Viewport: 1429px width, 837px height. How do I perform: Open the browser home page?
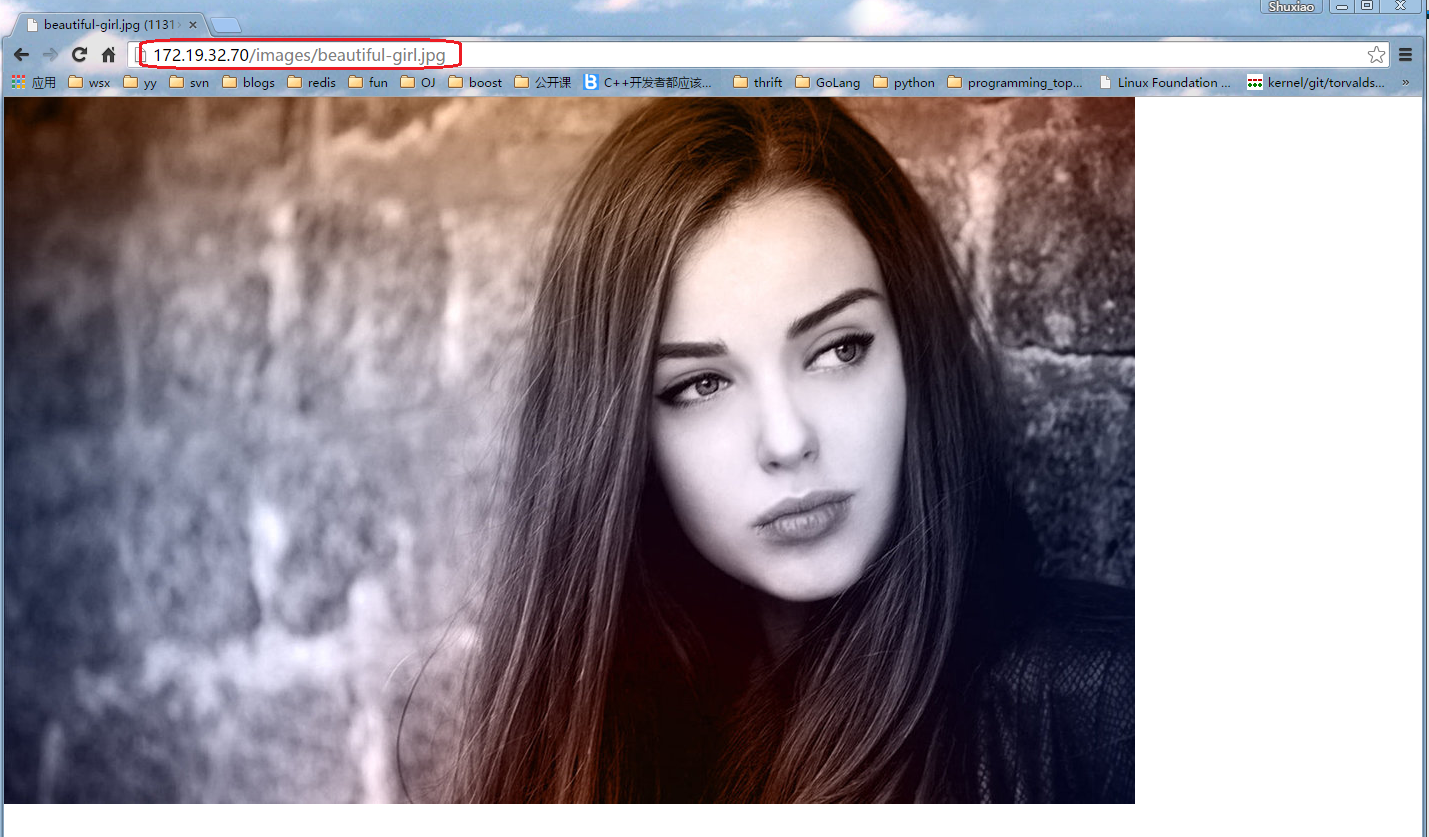(108, 54)
